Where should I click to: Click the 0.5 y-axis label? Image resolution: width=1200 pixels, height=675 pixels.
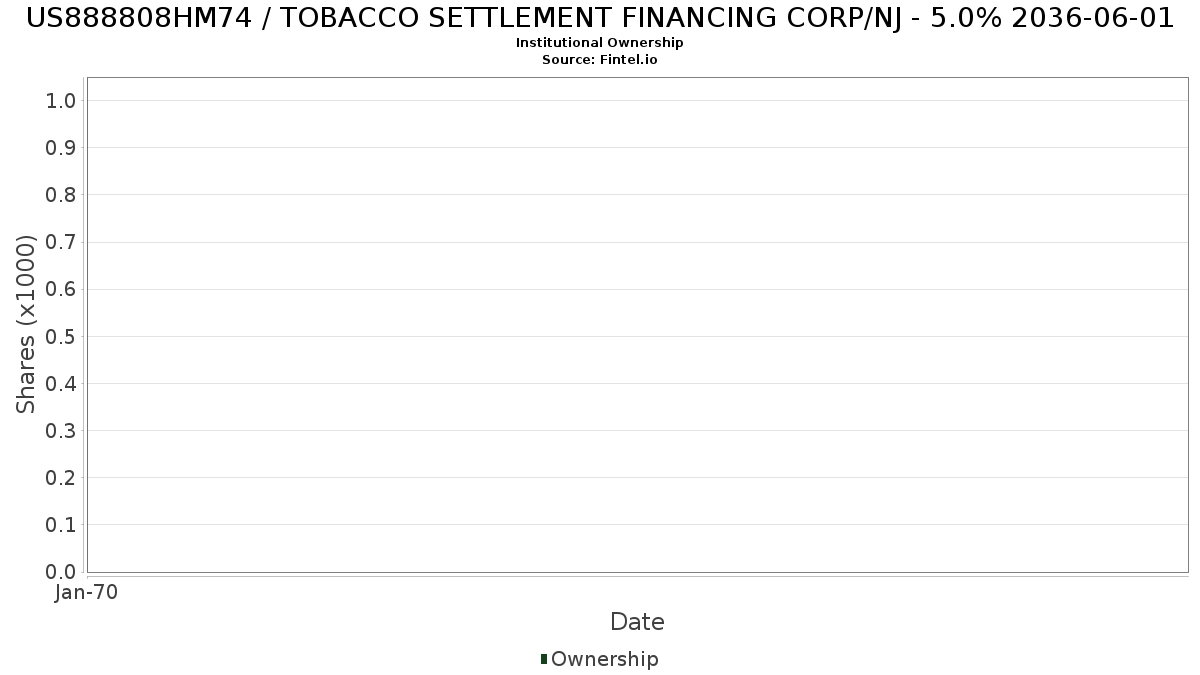click(x=61, y=336)
